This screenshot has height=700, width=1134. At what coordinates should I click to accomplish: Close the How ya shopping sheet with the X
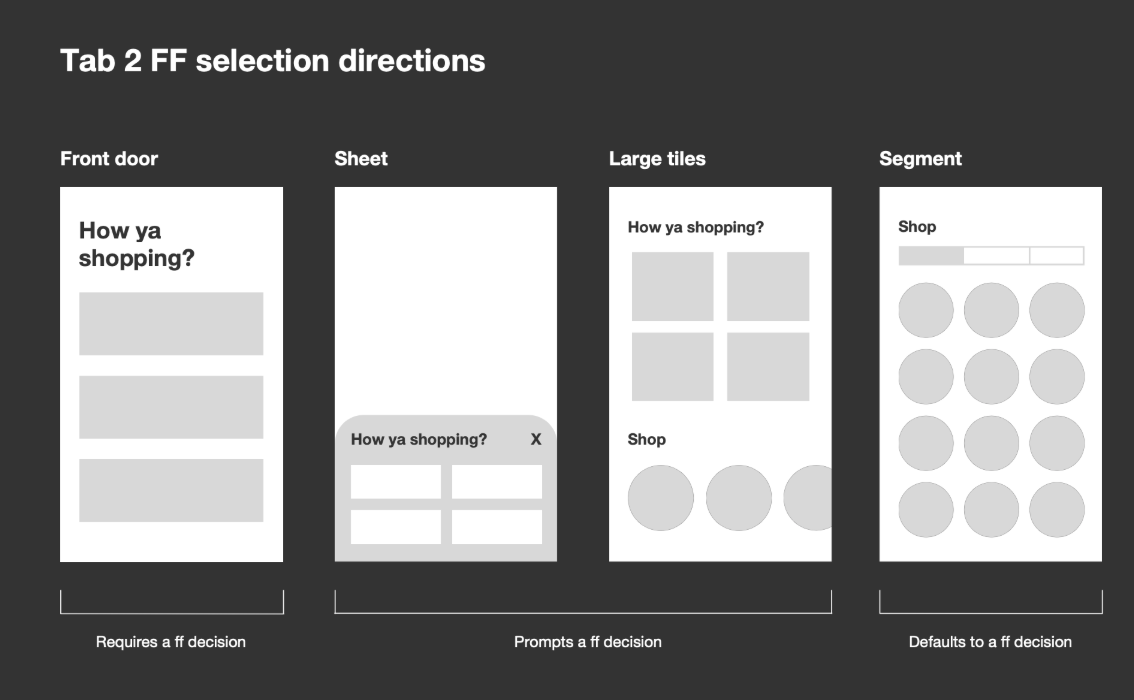click(535, 438)
